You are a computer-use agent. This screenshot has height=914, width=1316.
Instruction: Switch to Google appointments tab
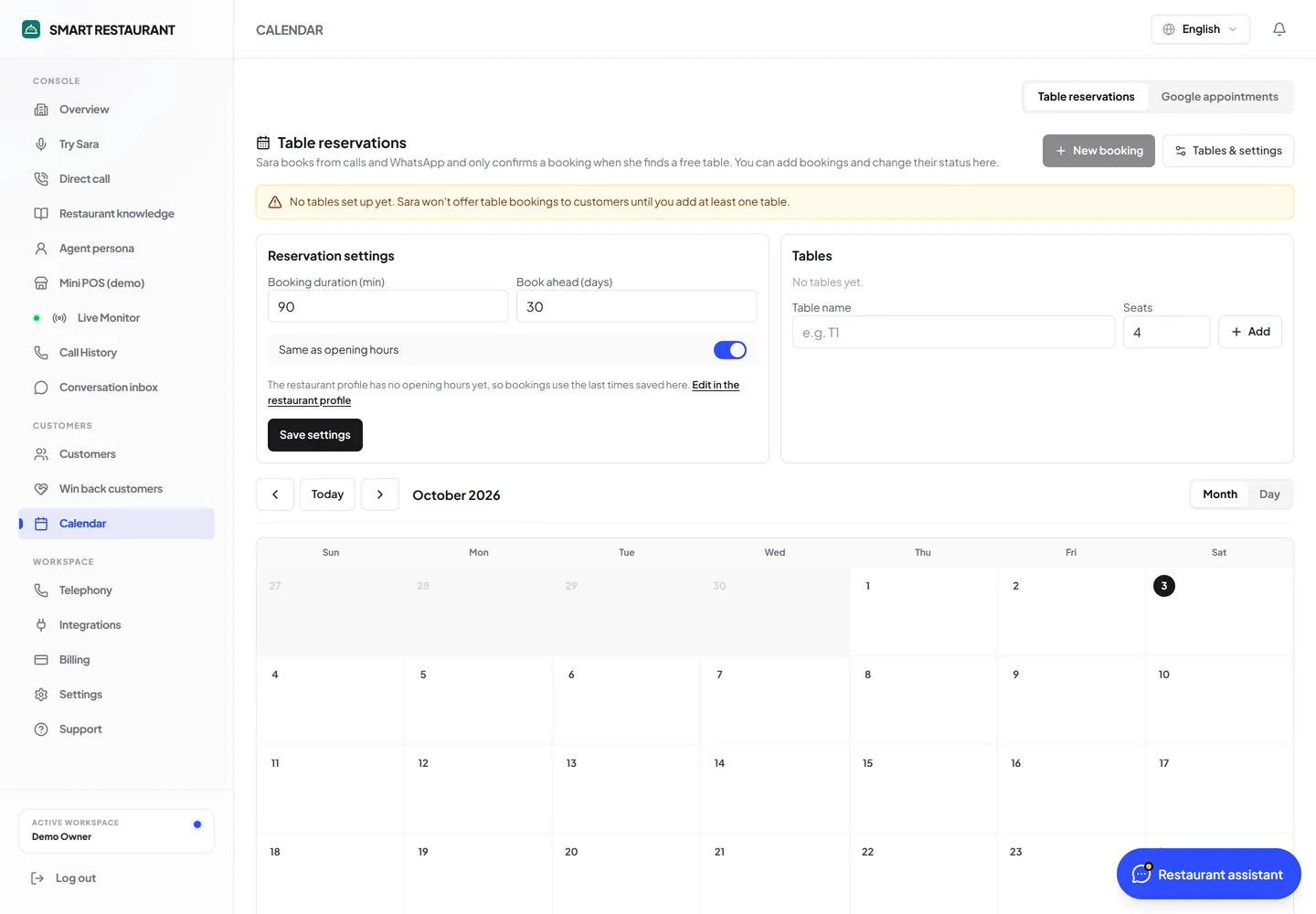(x=1220, y=97)
